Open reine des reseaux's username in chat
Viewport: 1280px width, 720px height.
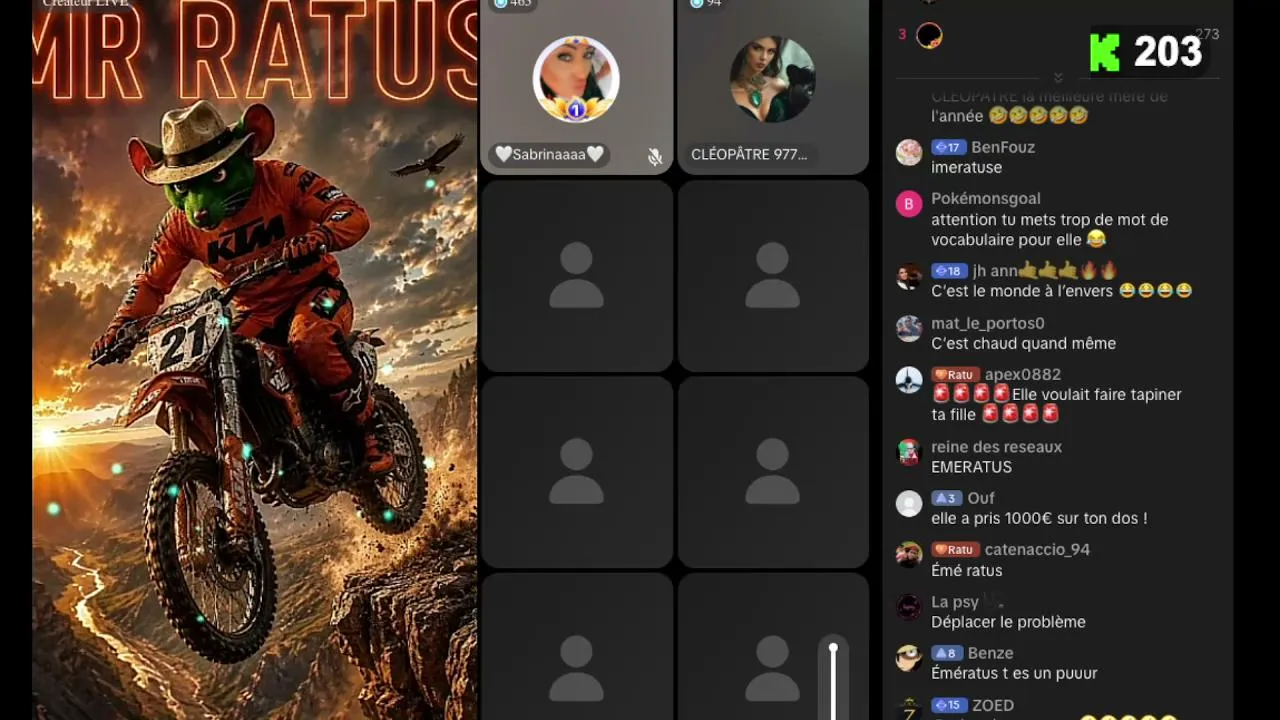pos(997,447)
